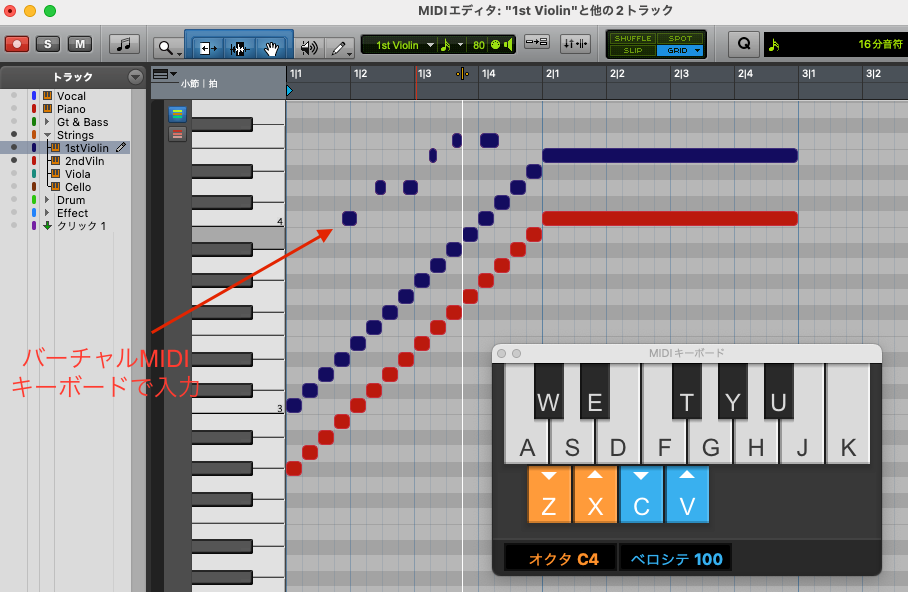Toggle the mirrored MIDI editing icon
Viewport: 908px width, 592px height.
tap(576, 43)
